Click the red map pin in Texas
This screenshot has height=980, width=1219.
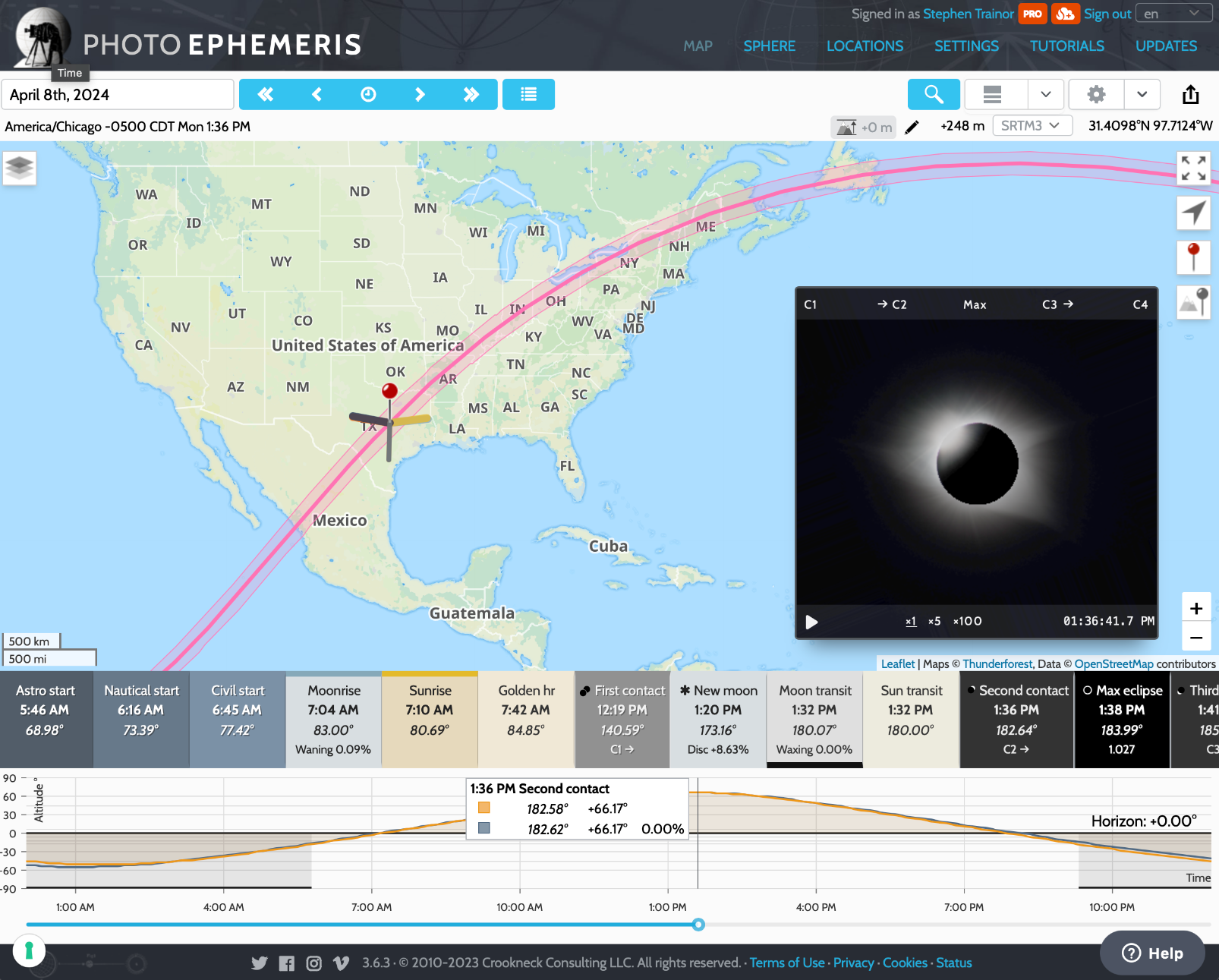389,391
